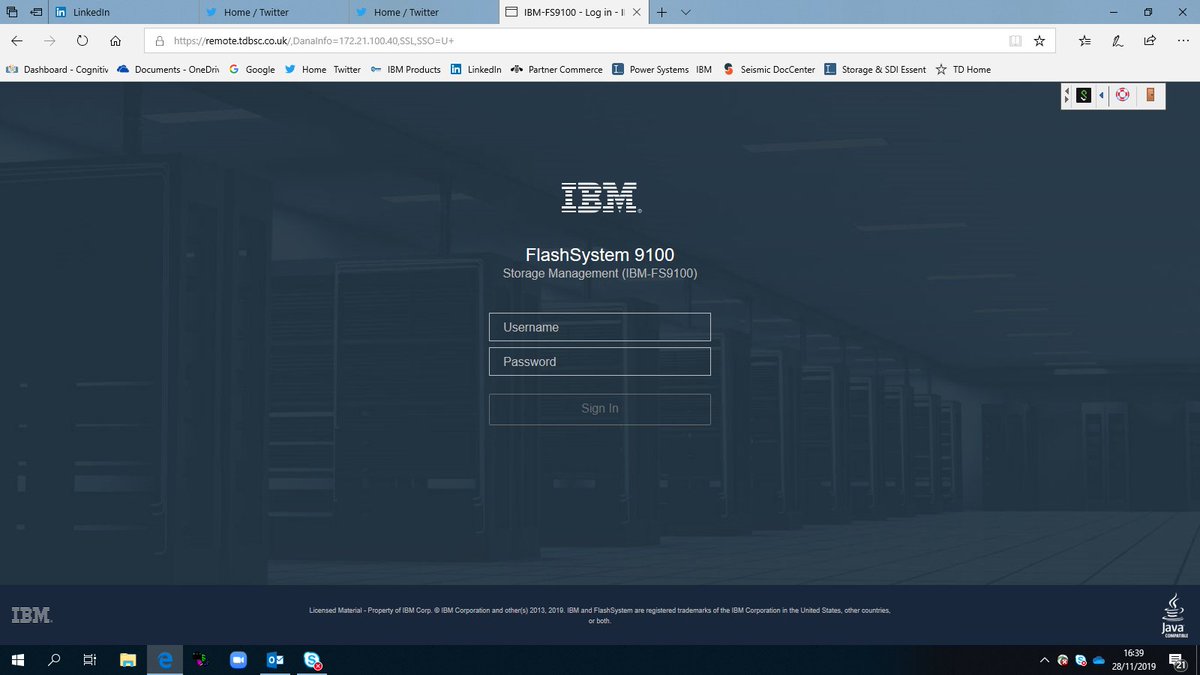Add page to favorites star icon
The image size is (1200, 675).
[1040, 41]
